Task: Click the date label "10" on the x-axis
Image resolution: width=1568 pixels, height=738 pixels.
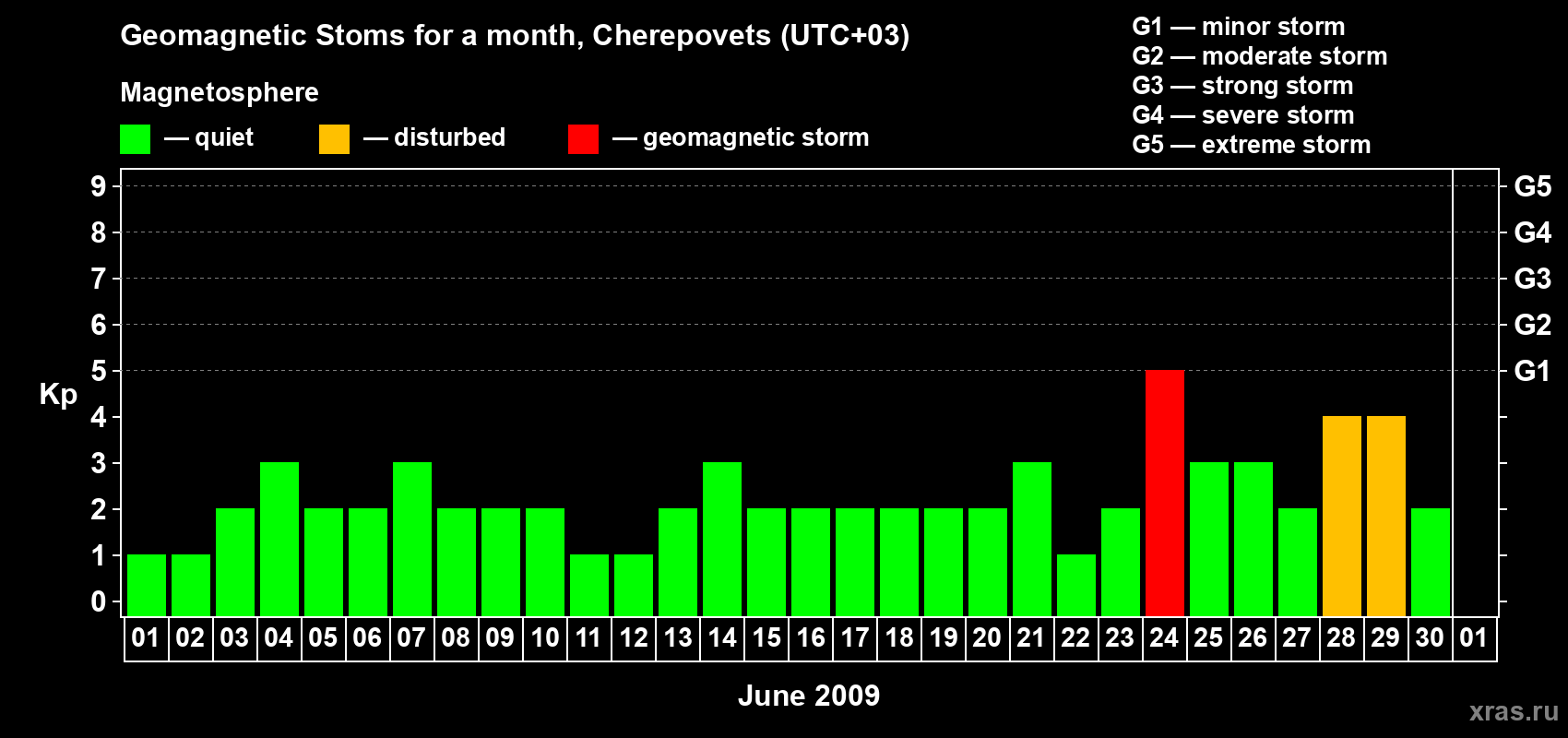Action: click(545, 637)
